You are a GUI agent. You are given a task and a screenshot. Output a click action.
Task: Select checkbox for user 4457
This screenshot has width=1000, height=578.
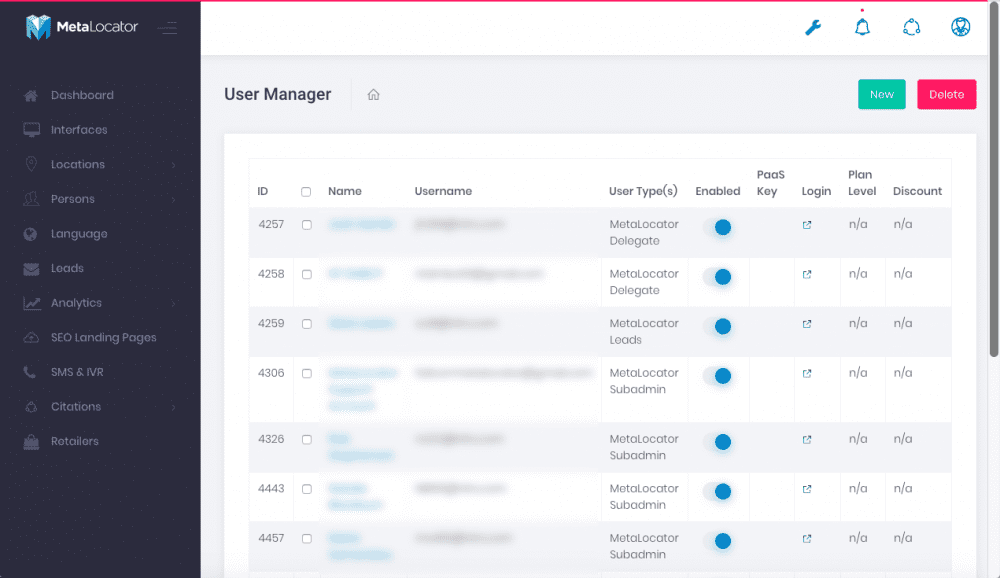(307, 538)
